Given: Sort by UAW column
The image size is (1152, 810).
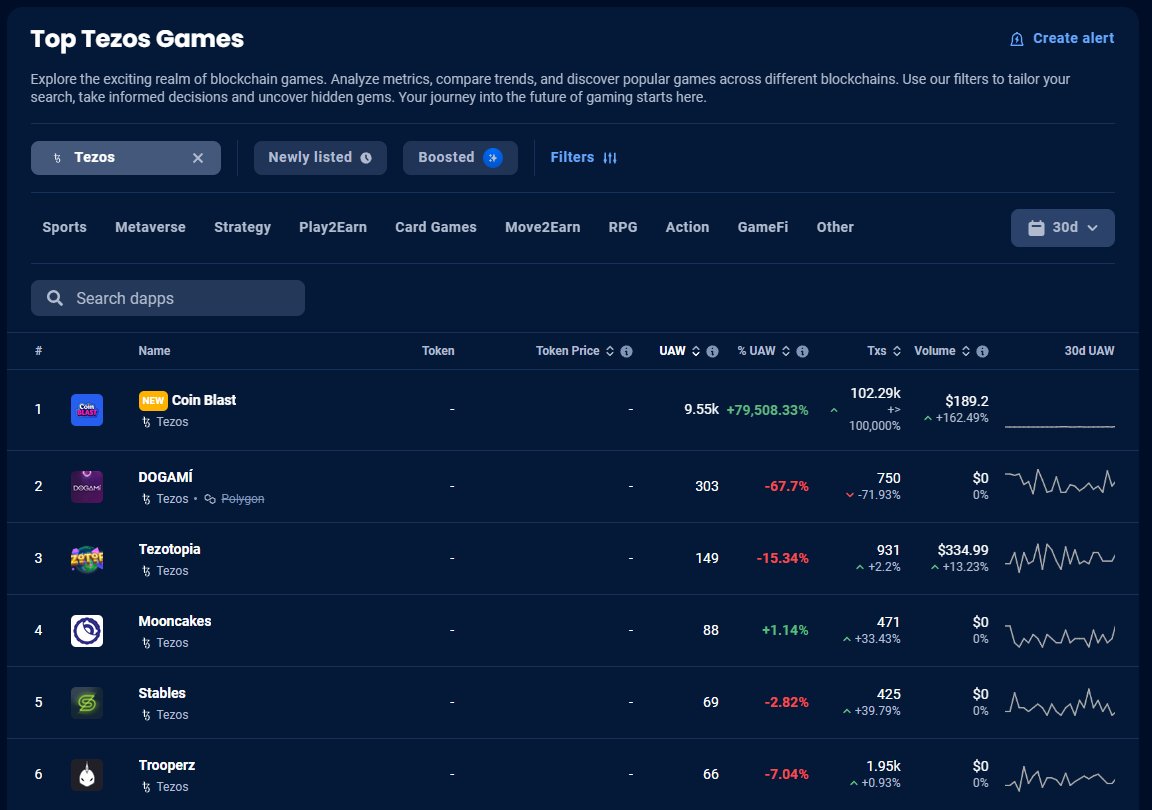Looking at the screenshot, I should (680, 351).
